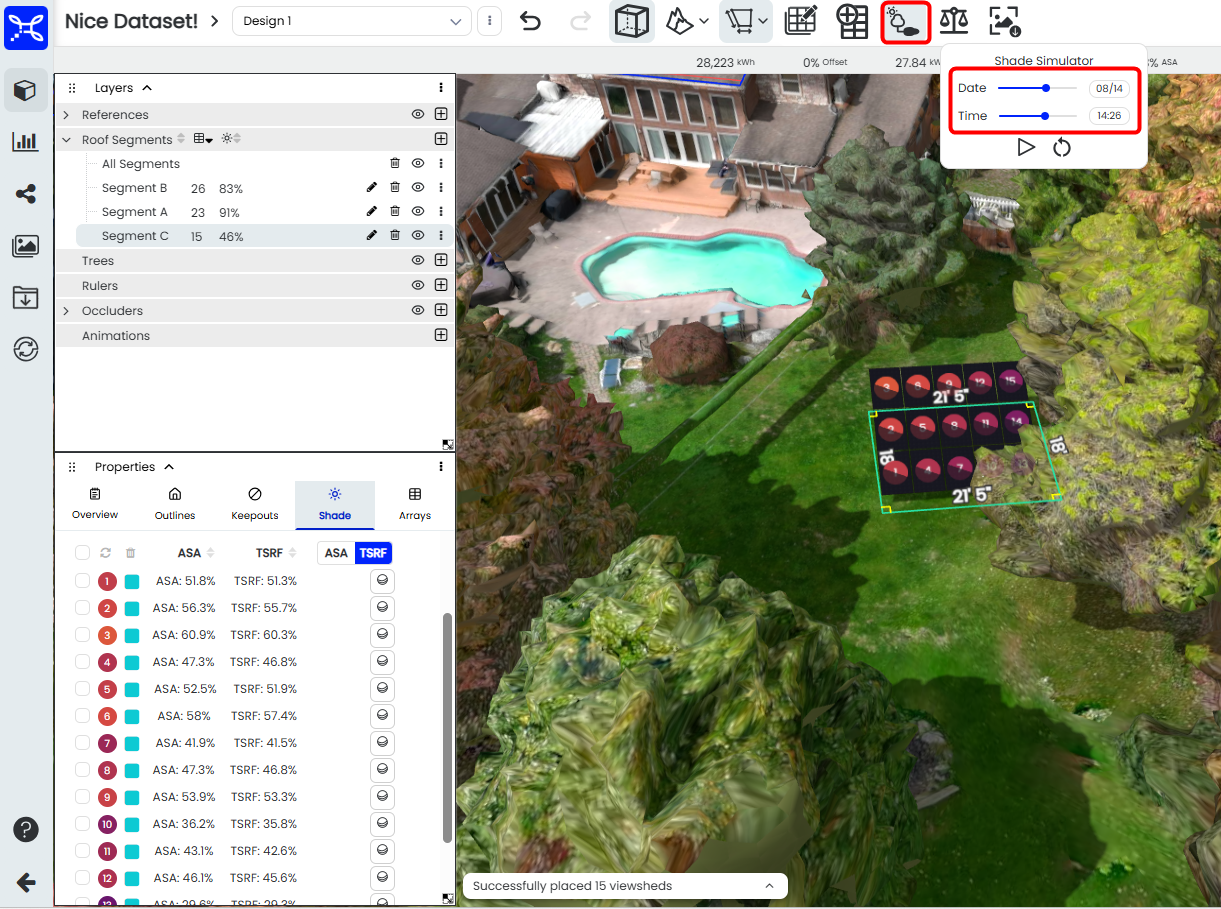
Task: Open the Design 1 dropdown
Action: point(351,21)
